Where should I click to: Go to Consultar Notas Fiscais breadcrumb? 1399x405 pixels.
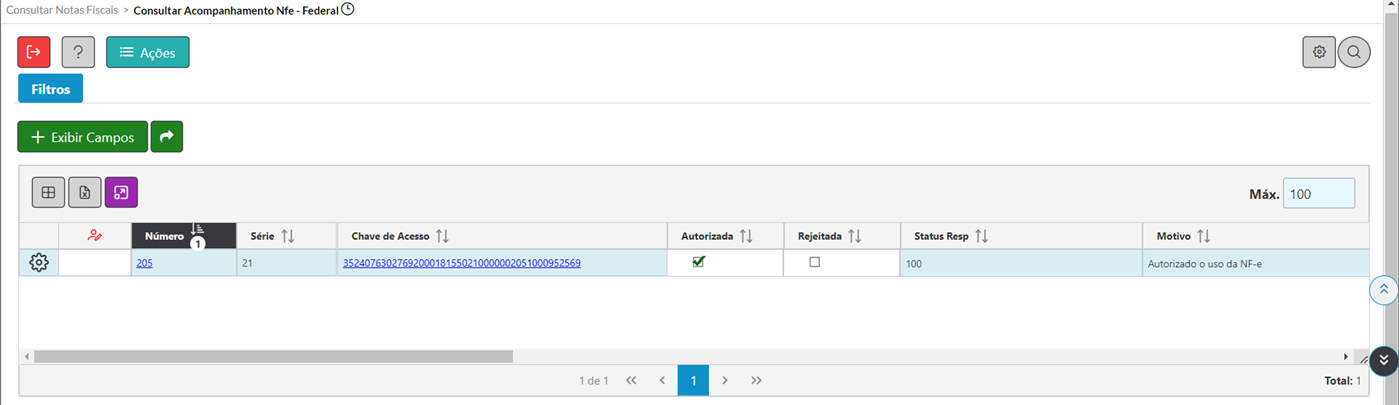[x=60, y=9]
